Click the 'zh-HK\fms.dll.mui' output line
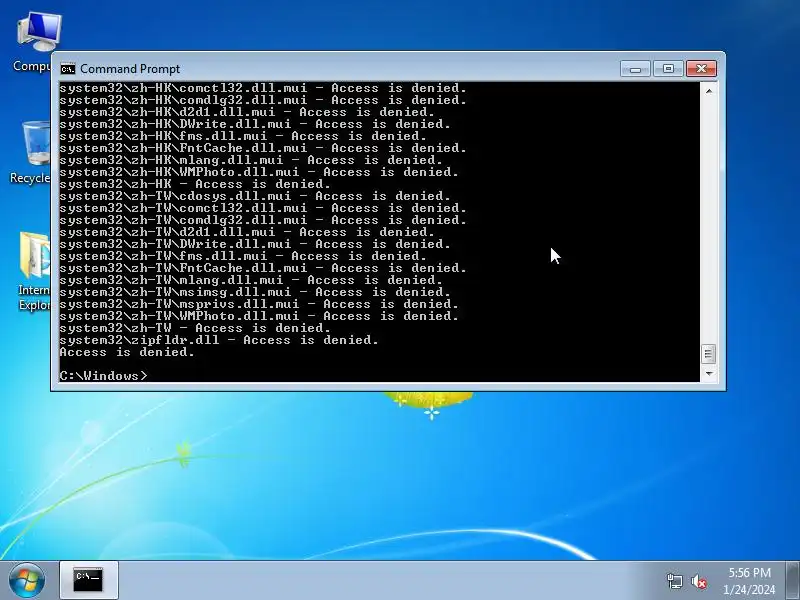 [x=243, y=136]
